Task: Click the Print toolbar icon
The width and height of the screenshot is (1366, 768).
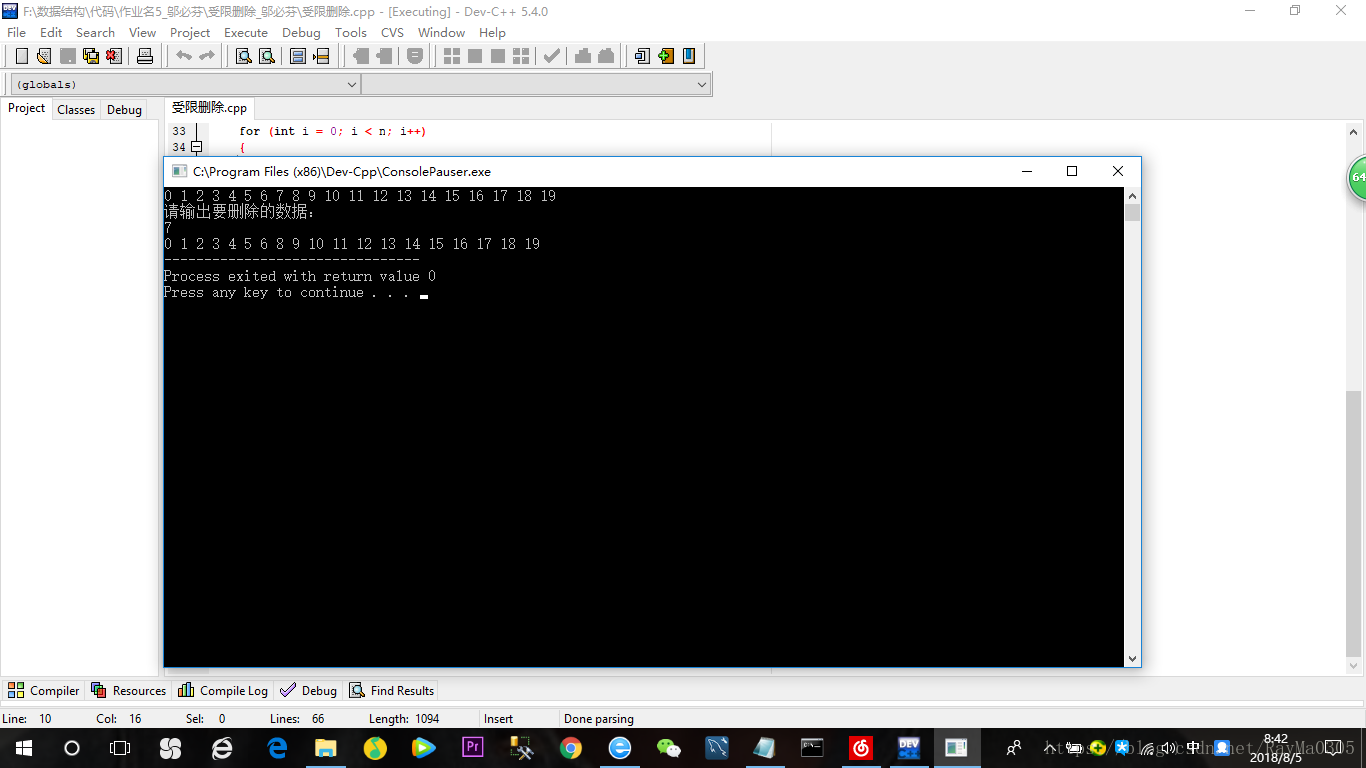Action: [145, 56]
